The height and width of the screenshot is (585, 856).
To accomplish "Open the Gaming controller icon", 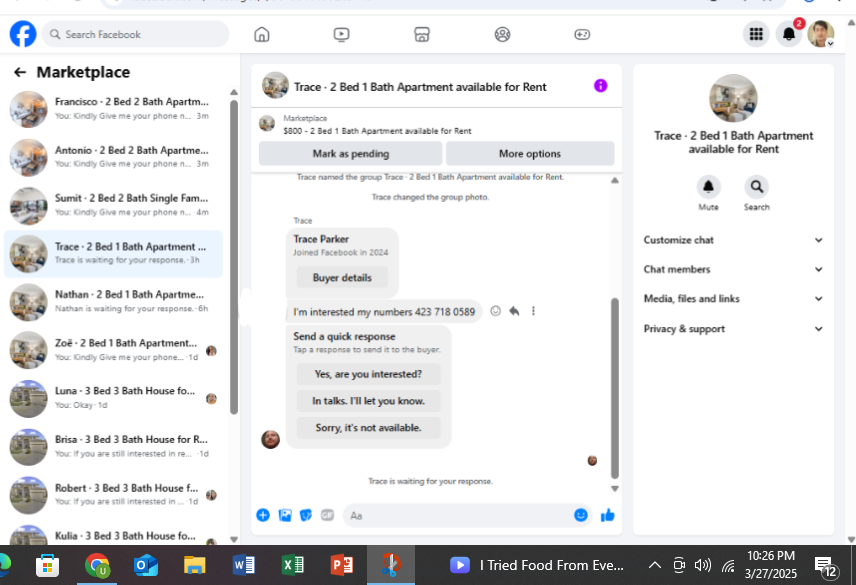I will pos(582,34).
